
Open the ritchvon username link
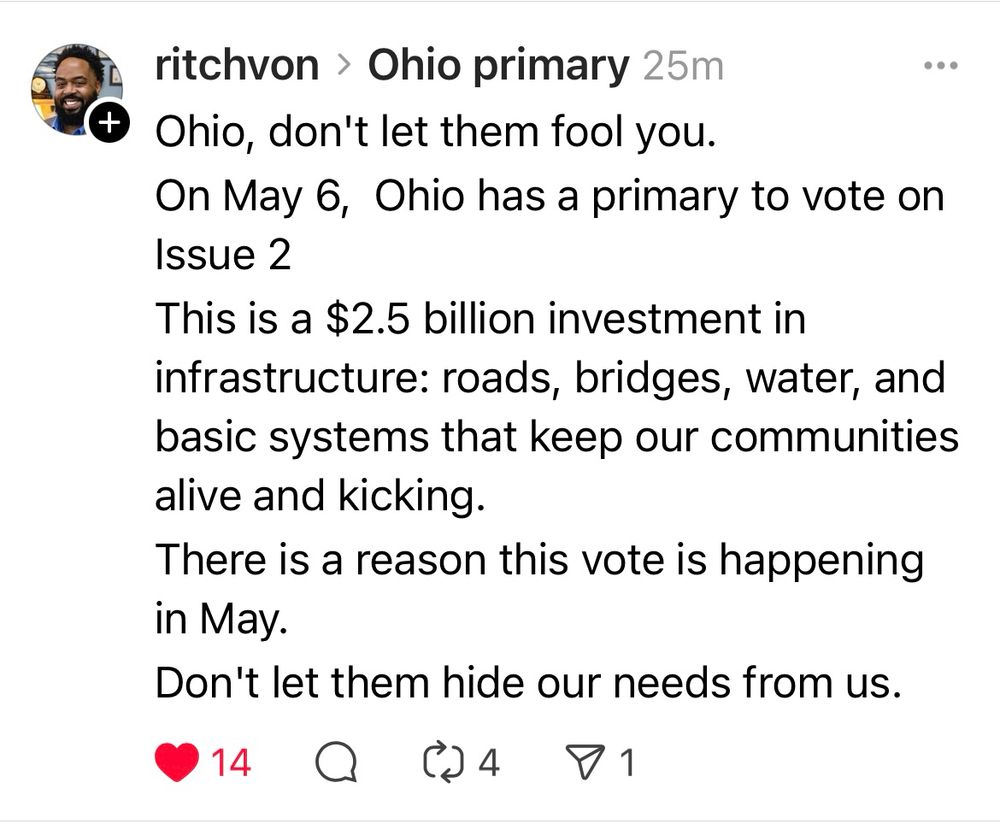237,66
